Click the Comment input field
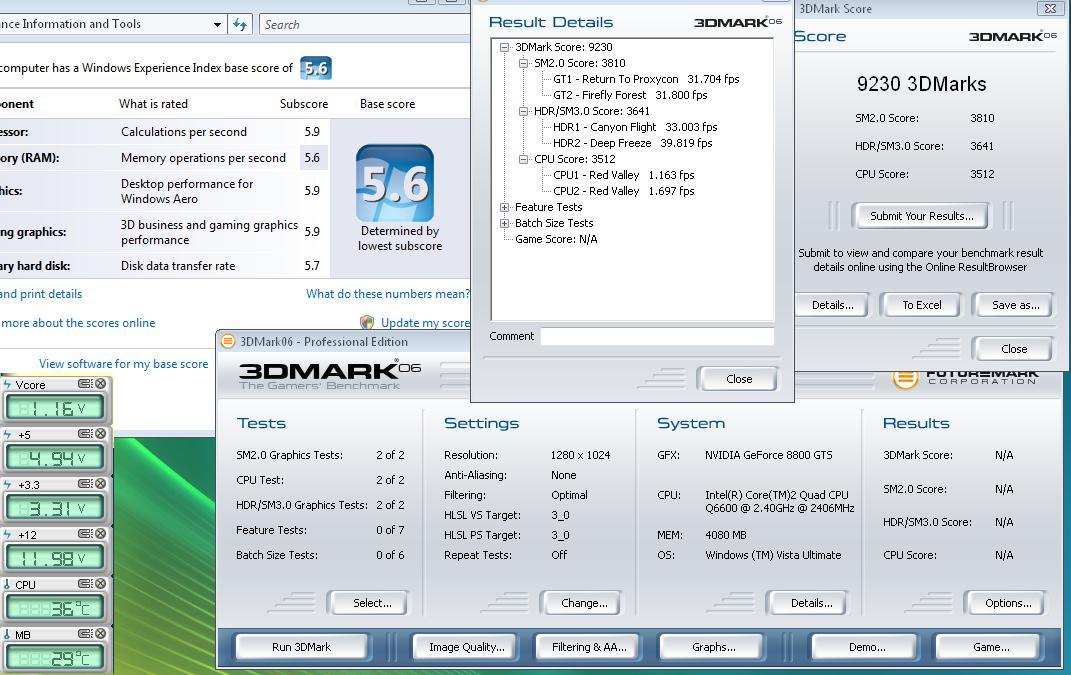Viewport: 1071px width, 675px height. coord(657,336)
